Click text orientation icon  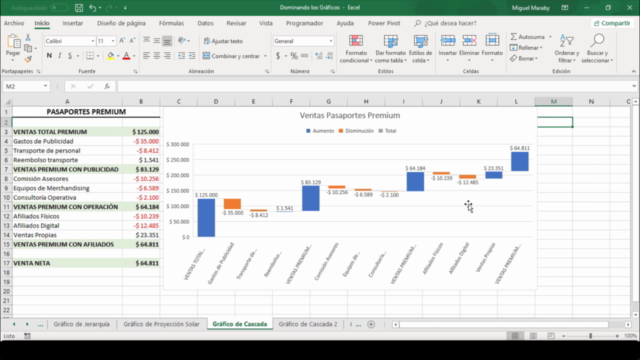click(x=182, y=40)
